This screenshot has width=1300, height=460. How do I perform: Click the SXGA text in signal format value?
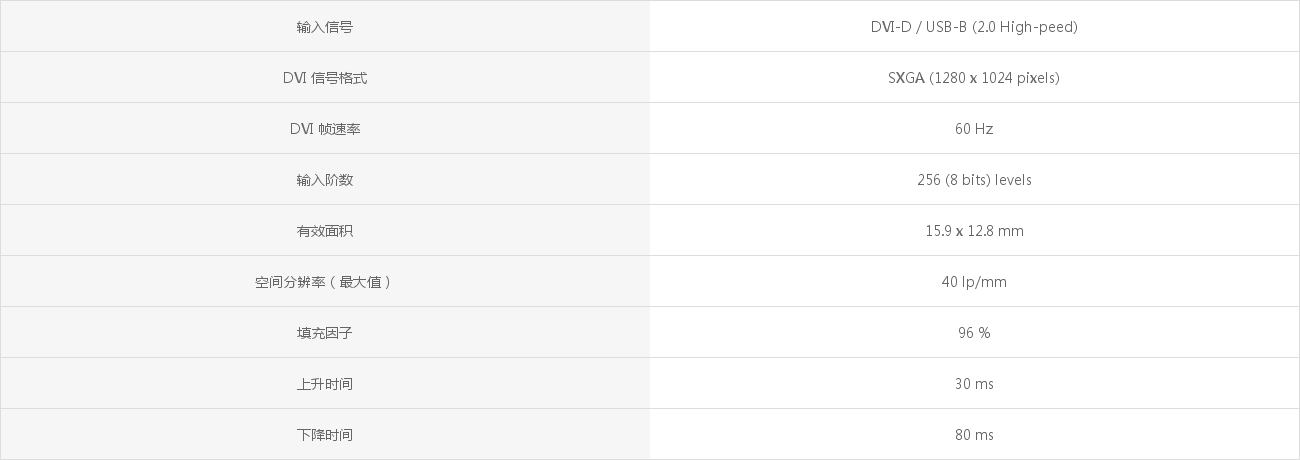tap(906, 78)
